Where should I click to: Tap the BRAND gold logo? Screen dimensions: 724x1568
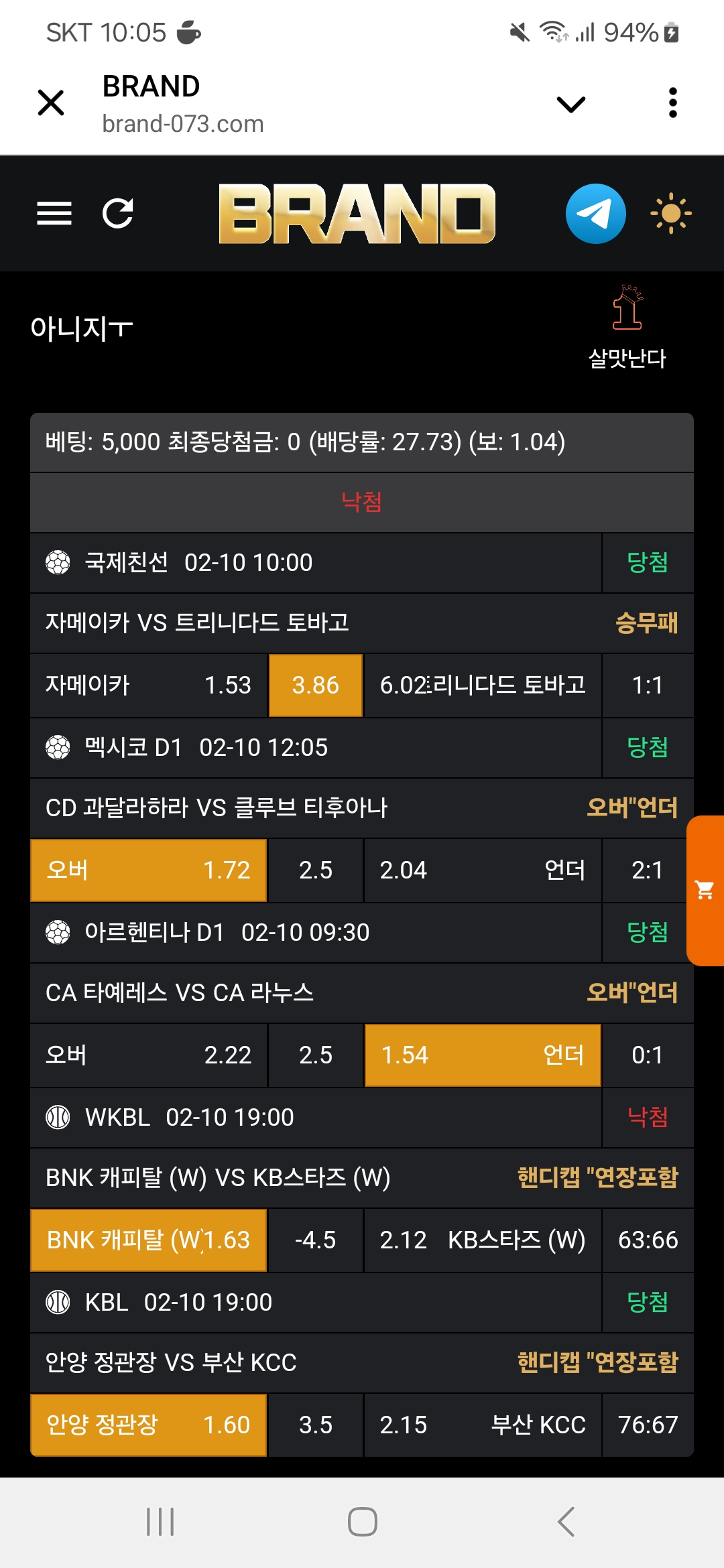pos(357,214)
